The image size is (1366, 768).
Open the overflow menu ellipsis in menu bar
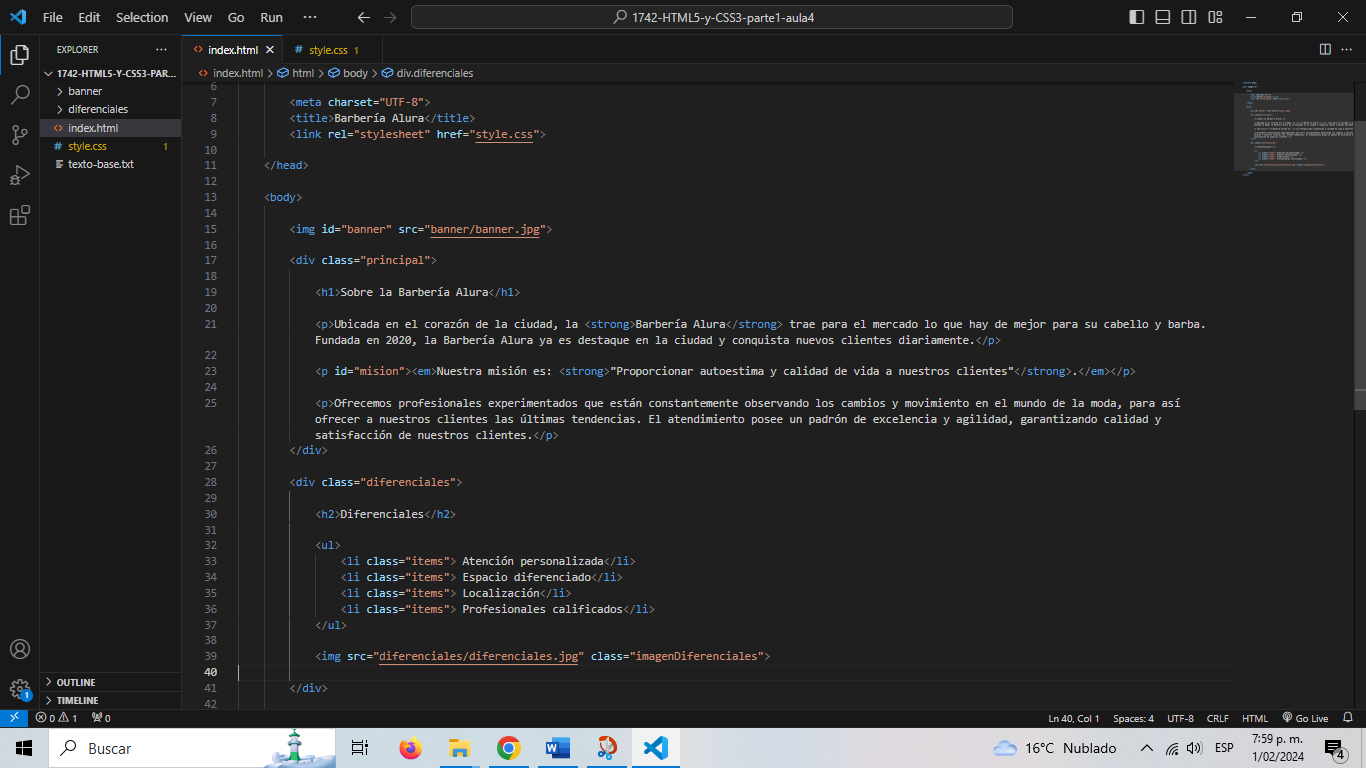[310, 17]
